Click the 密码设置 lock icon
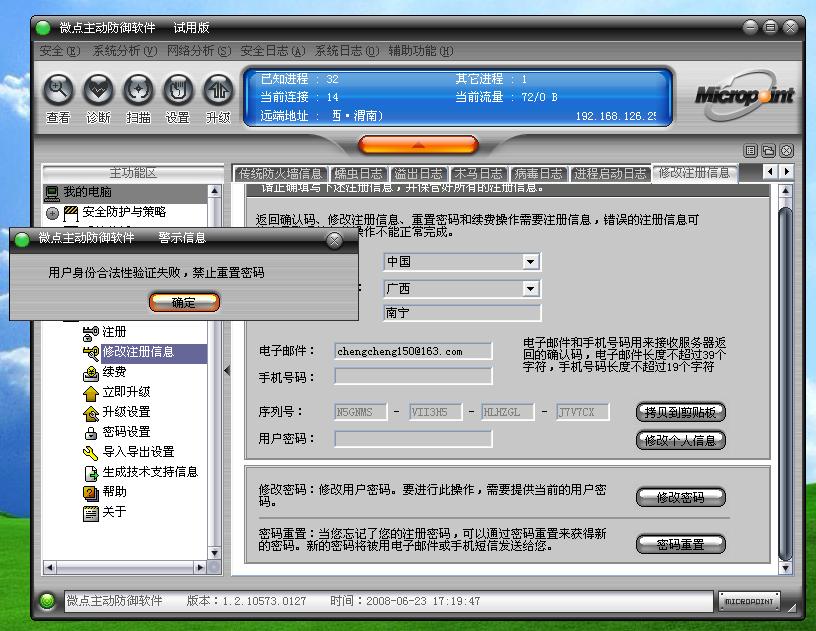Viewport: 816px width, 631px height. pos(91,432)
